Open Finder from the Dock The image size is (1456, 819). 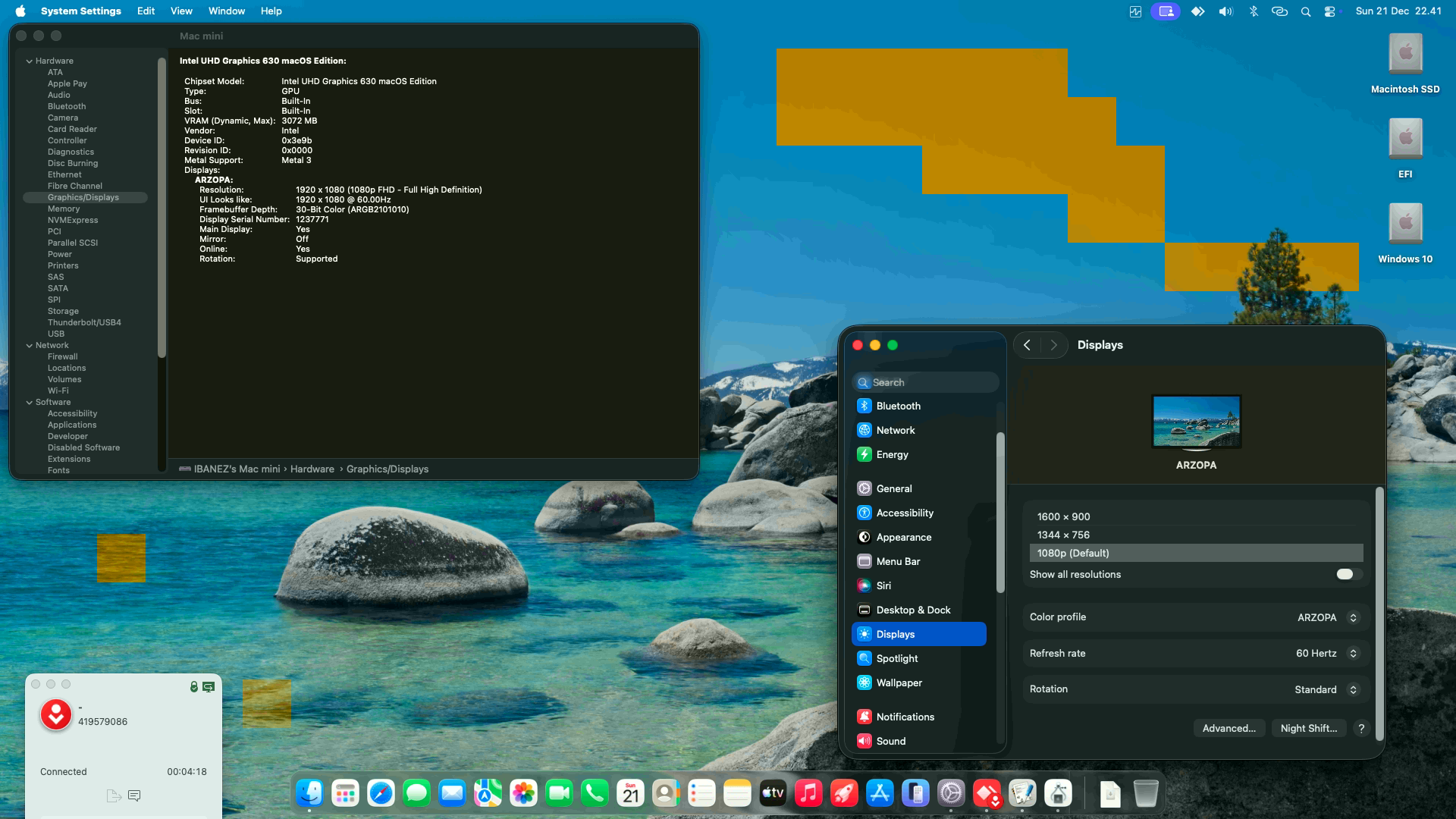pyautogui.click(x=309, y=793)
